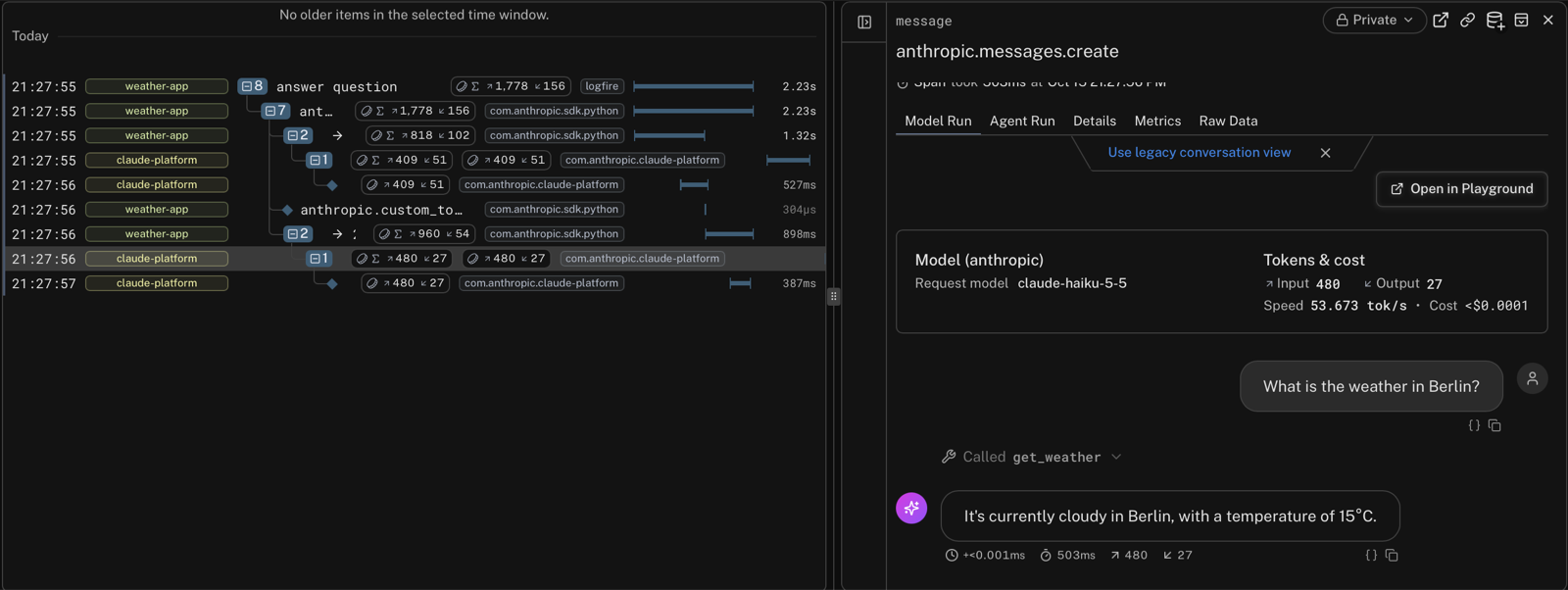Click the user avatar icon beside the Berlin question
The height and width of the screenshot is (590, 1568).
coord(1532,378)
